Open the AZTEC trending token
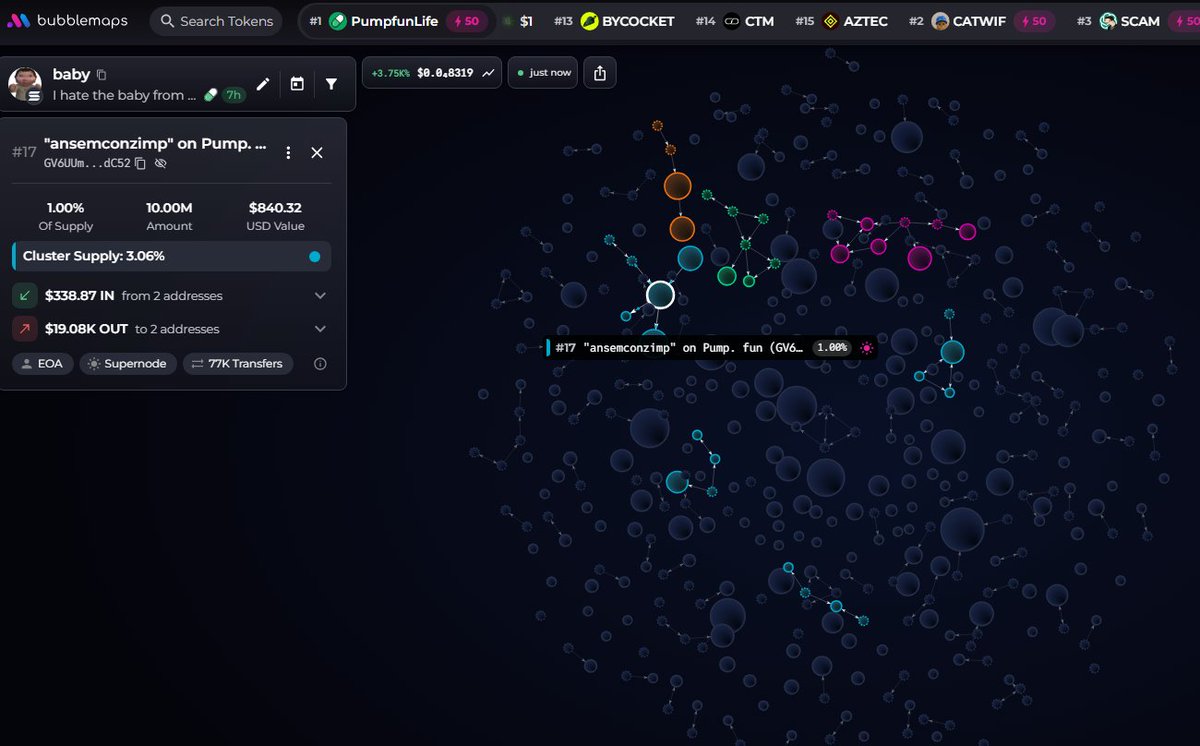Image resolution: width=1200 pixels, height=746 pixels. point(841,21)
